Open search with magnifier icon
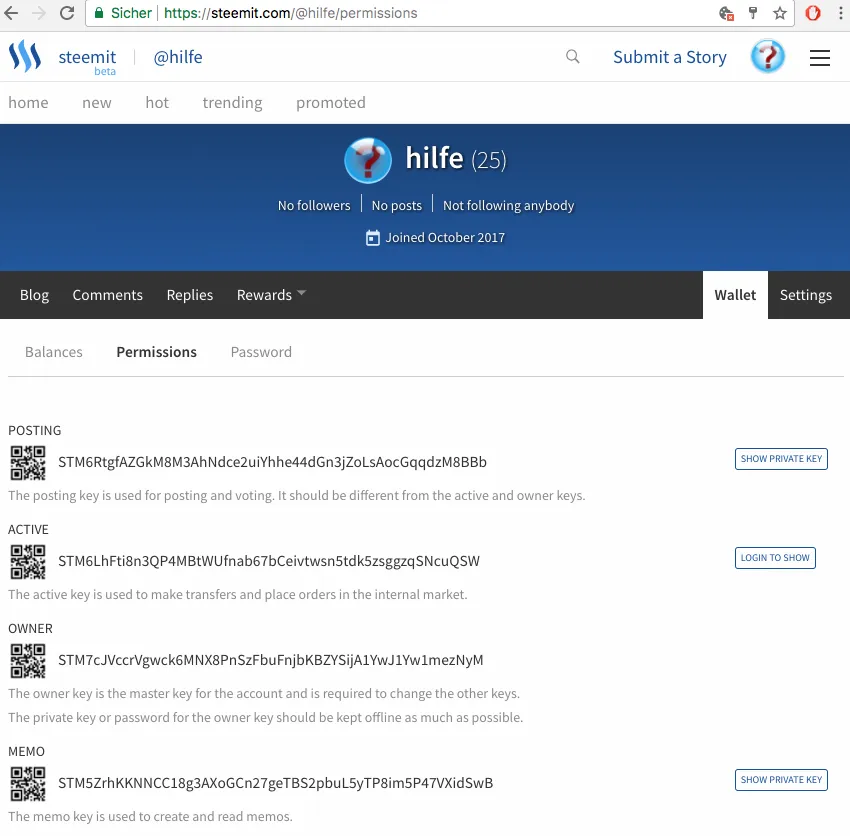The width and height of the screenshot is (850, 836). point(572,56)
